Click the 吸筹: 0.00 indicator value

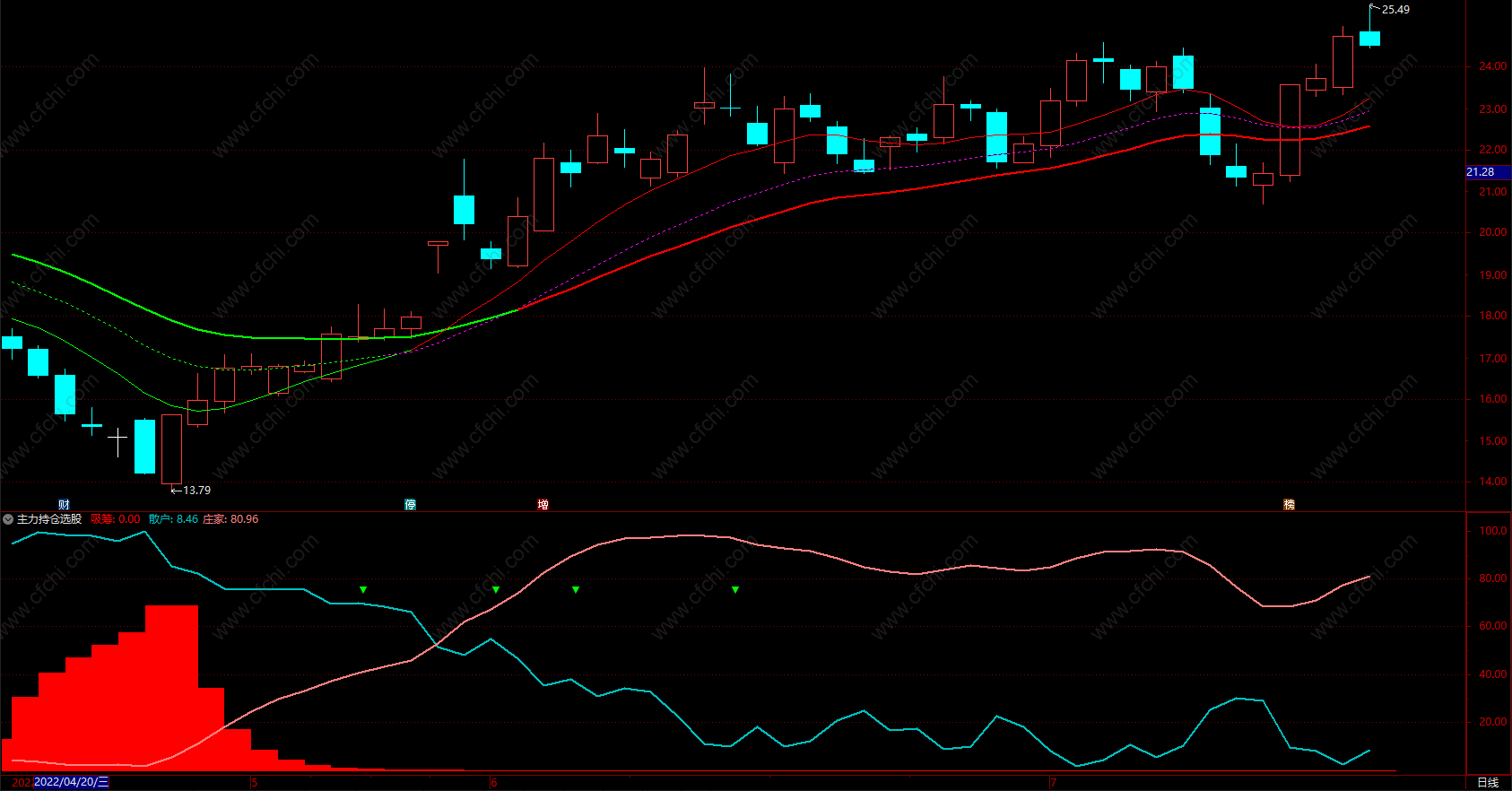point(116,519)
